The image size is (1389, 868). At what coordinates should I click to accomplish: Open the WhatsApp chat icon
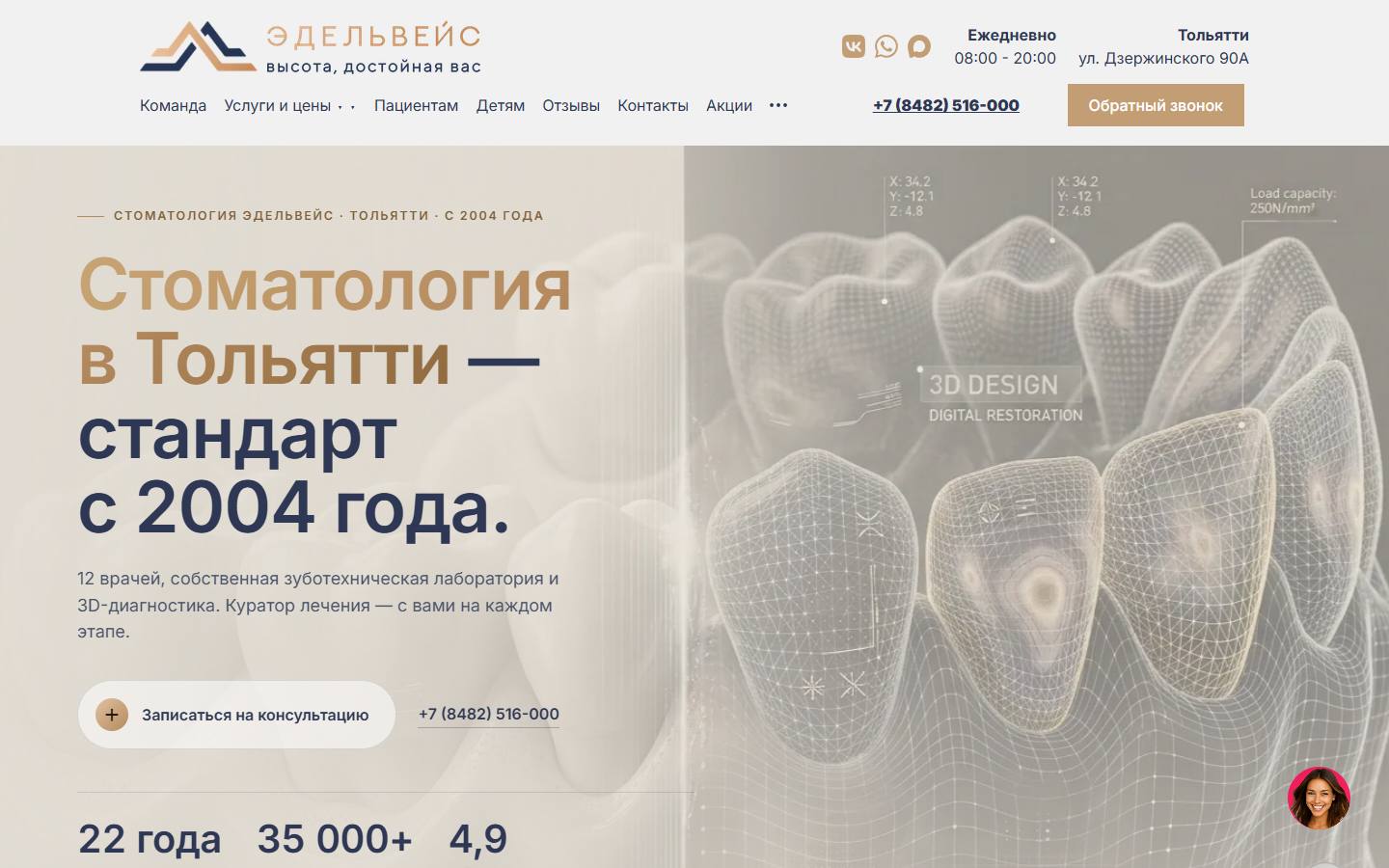click(x=886, y=46)
